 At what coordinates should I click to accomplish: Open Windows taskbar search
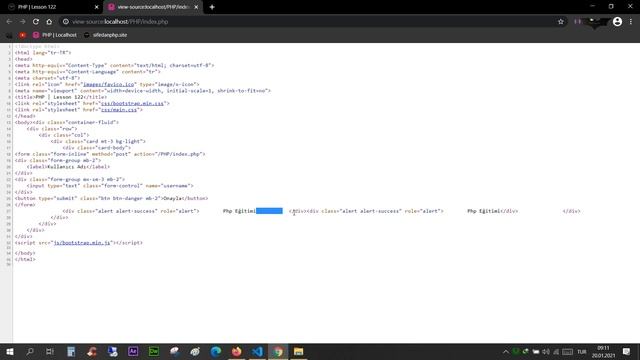click(30, 351)
